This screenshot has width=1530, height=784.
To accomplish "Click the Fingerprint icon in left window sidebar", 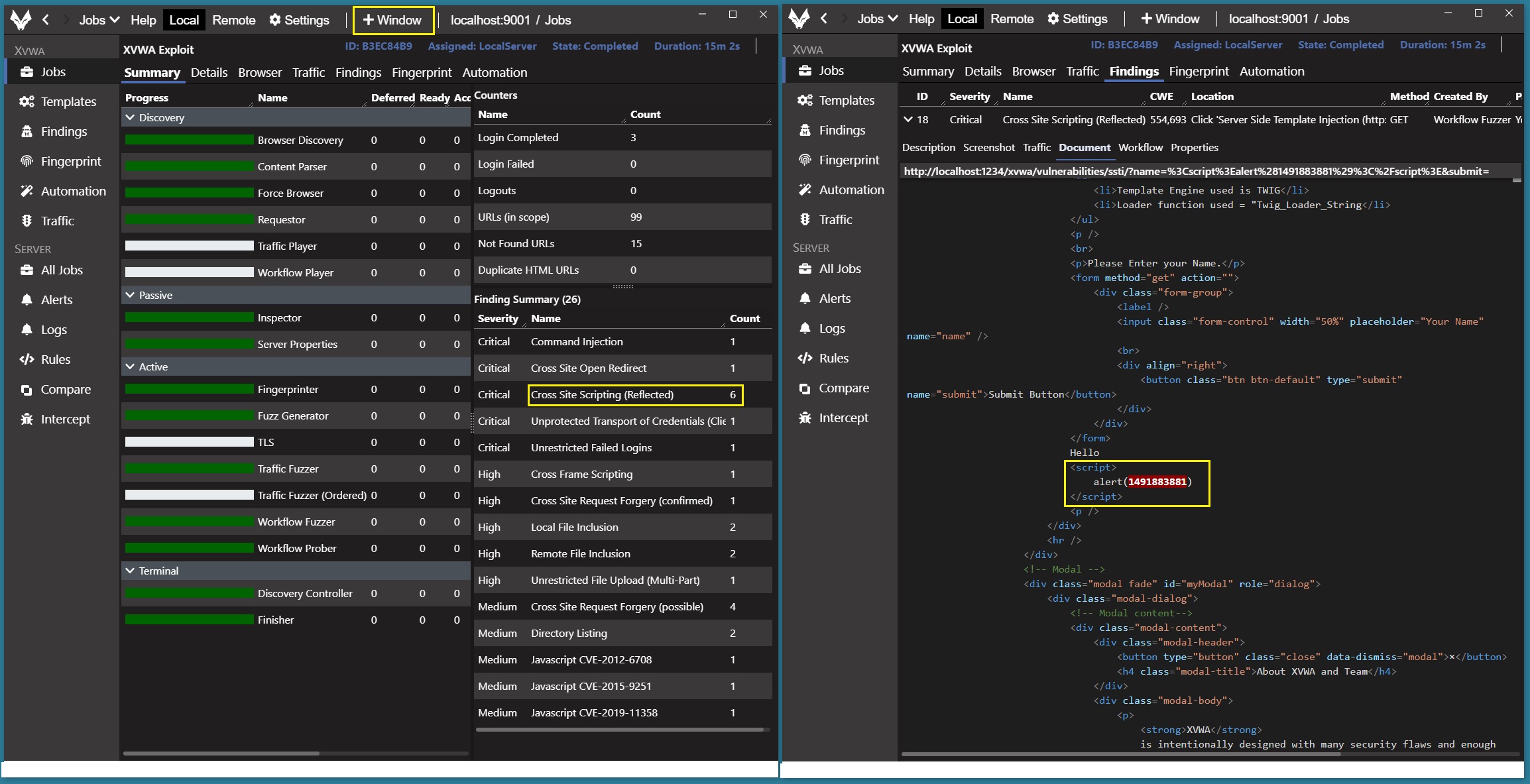I will (27, 161).
